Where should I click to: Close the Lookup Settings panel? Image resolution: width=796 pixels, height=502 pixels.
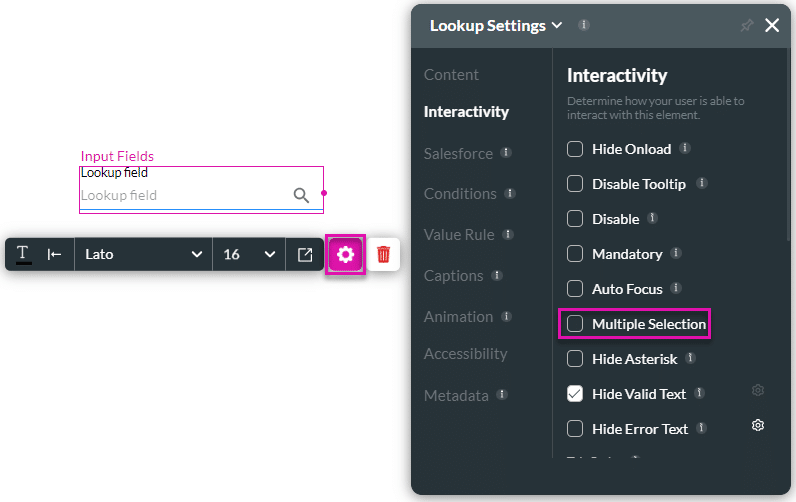[772, 25]
